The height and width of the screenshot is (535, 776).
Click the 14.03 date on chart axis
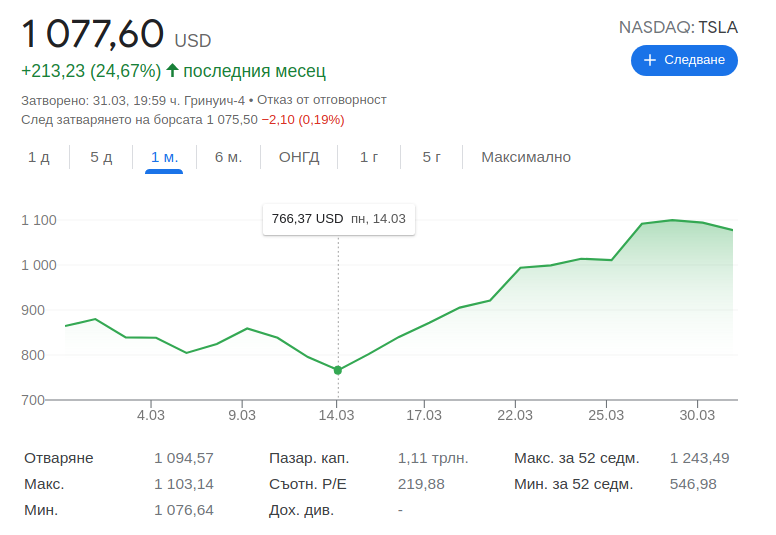point(336,415)
